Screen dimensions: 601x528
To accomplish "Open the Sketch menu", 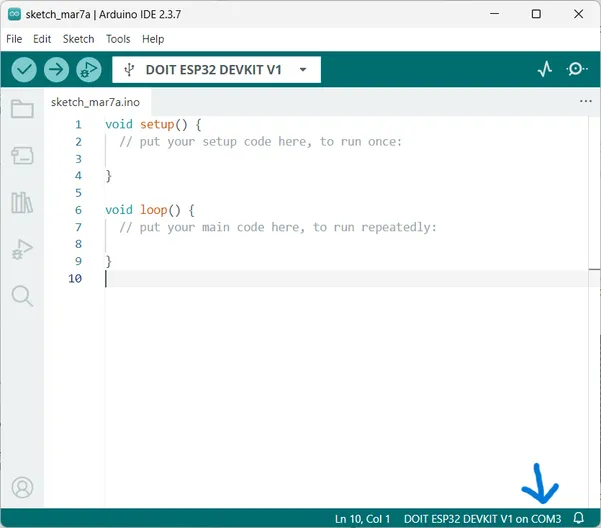I will (x=78, y=39).
